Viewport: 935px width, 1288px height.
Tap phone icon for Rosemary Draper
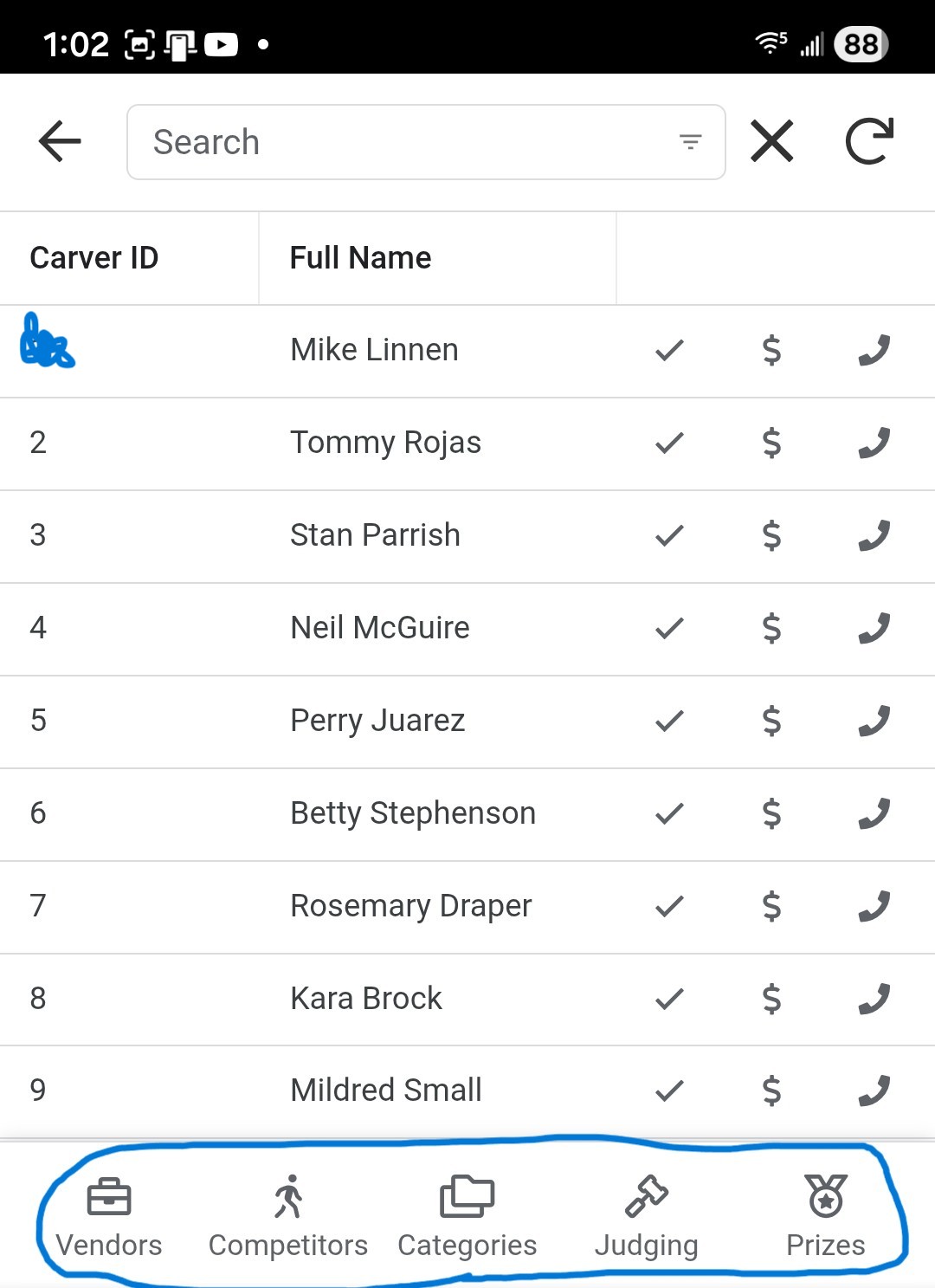(874, 906)
